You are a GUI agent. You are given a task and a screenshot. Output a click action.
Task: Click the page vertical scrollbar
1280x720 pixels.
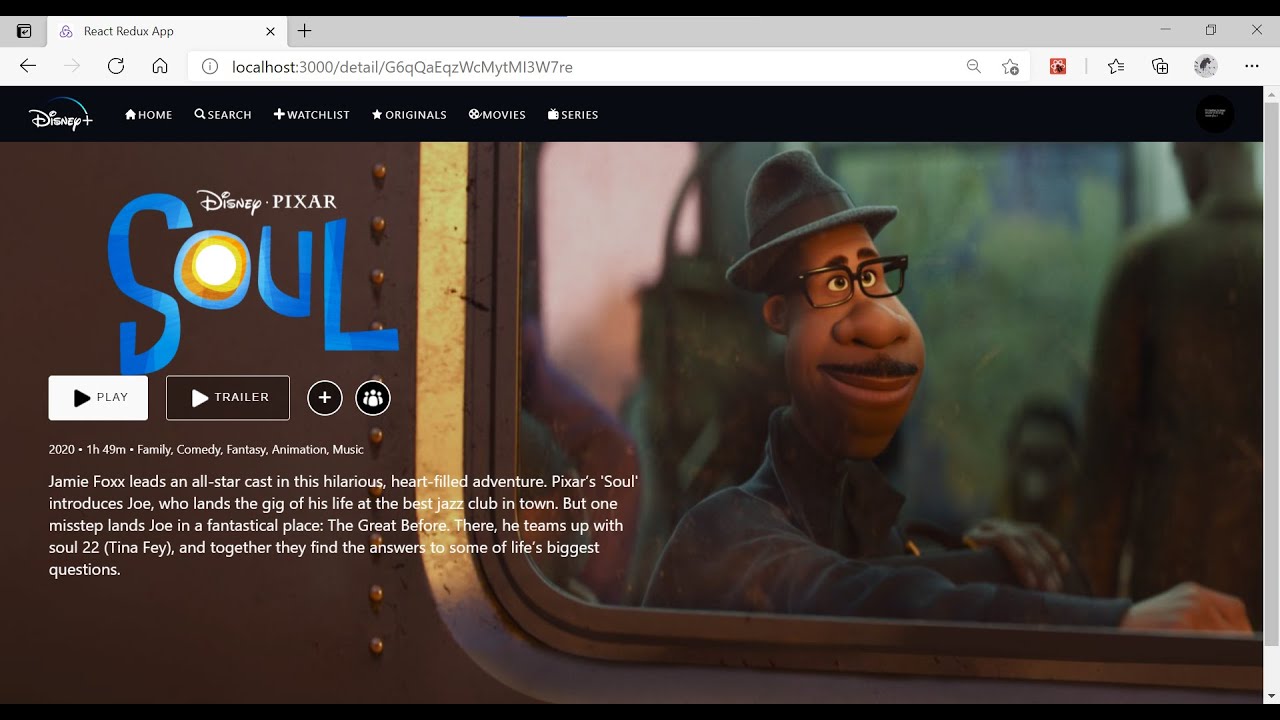click(x=1272, y=373)
